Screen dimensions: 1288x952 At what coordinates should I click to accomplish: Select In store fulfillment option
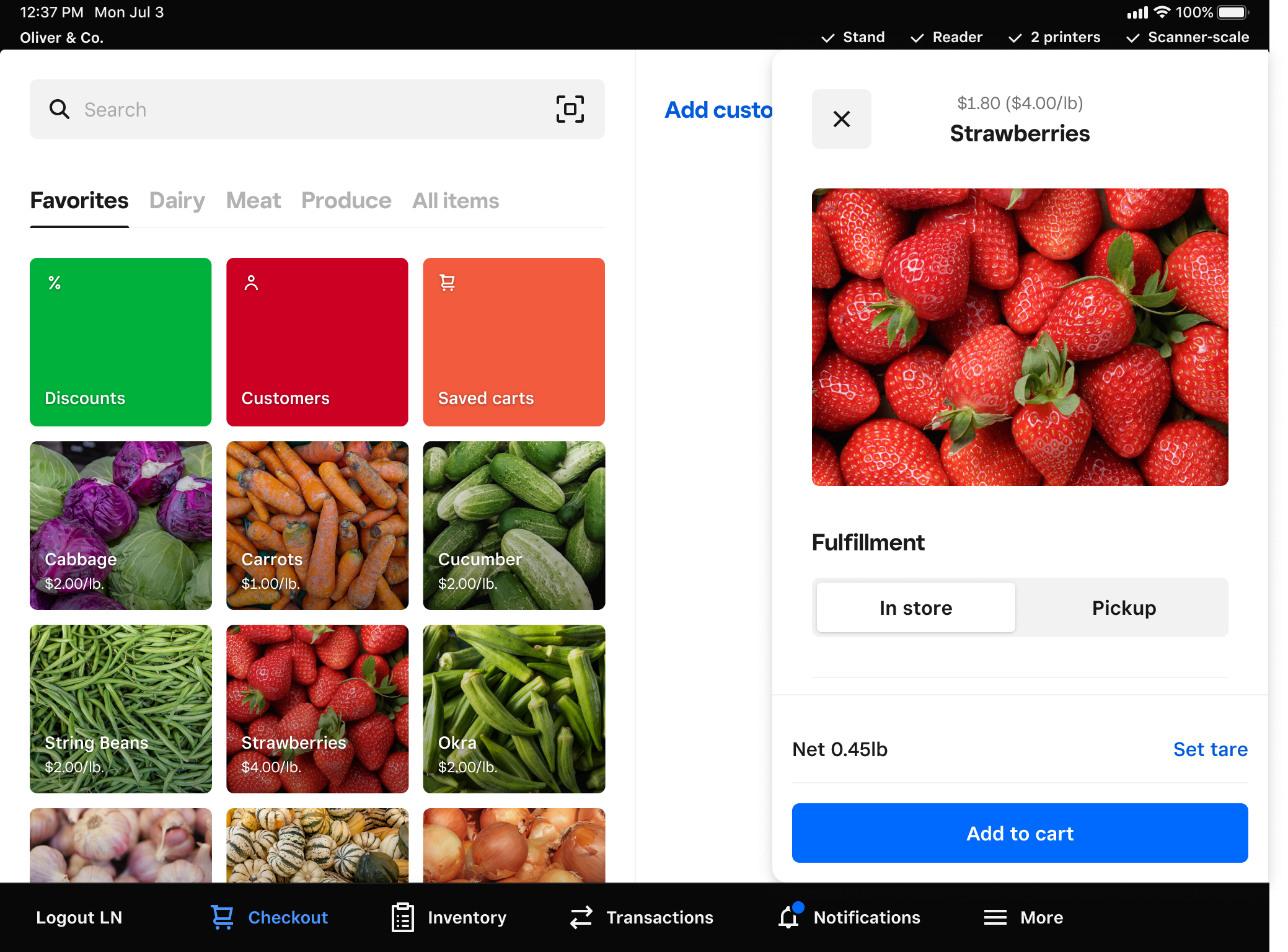[x=915, y=607]
